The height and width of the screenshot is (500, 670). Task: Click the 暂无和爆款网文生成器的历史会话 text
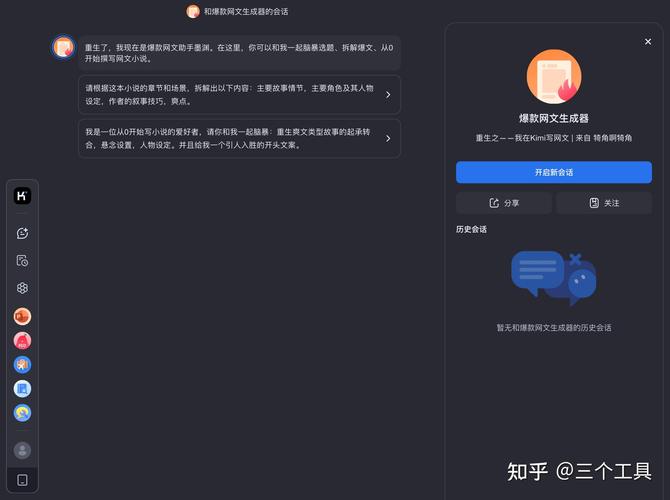coord(554,328)
